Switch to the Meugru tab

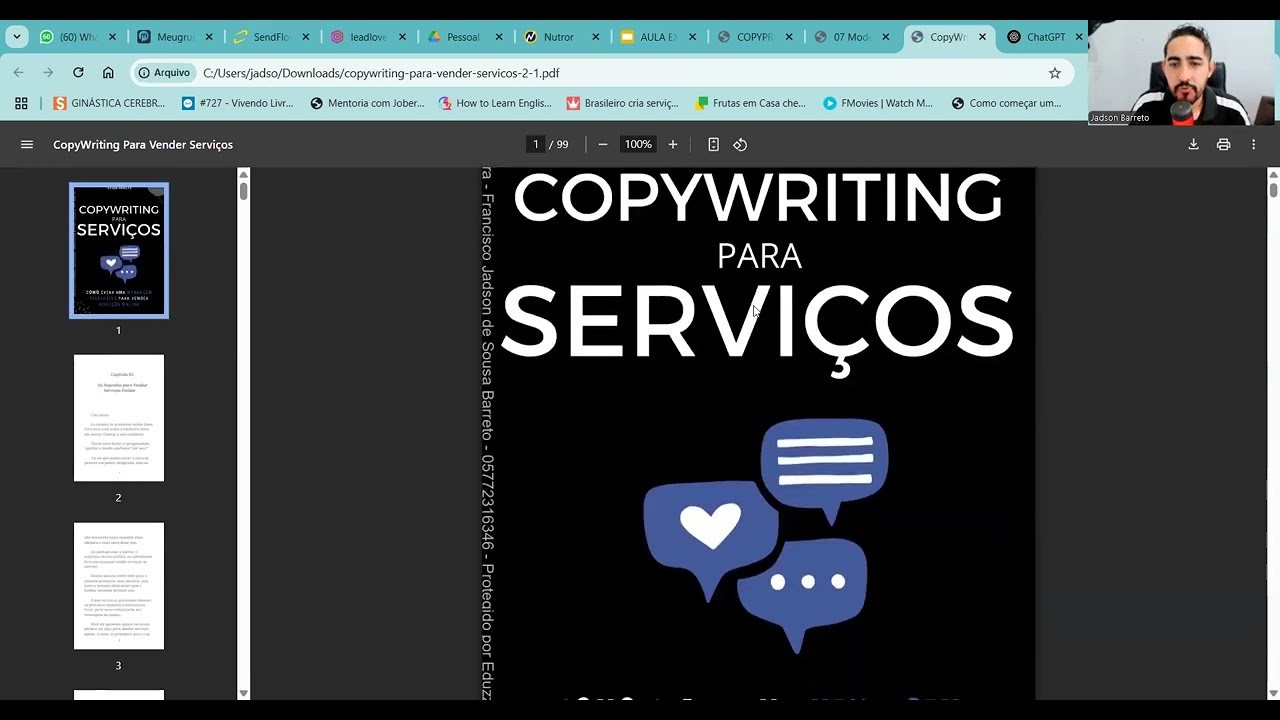pos(175,37)
